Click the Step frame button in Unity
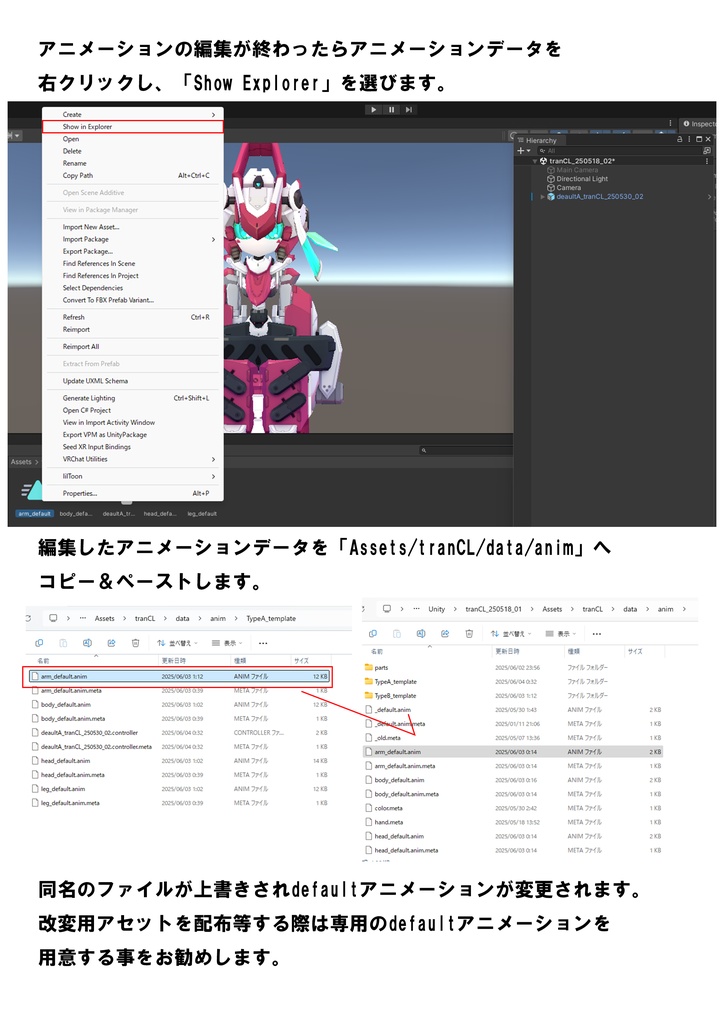 408,110
